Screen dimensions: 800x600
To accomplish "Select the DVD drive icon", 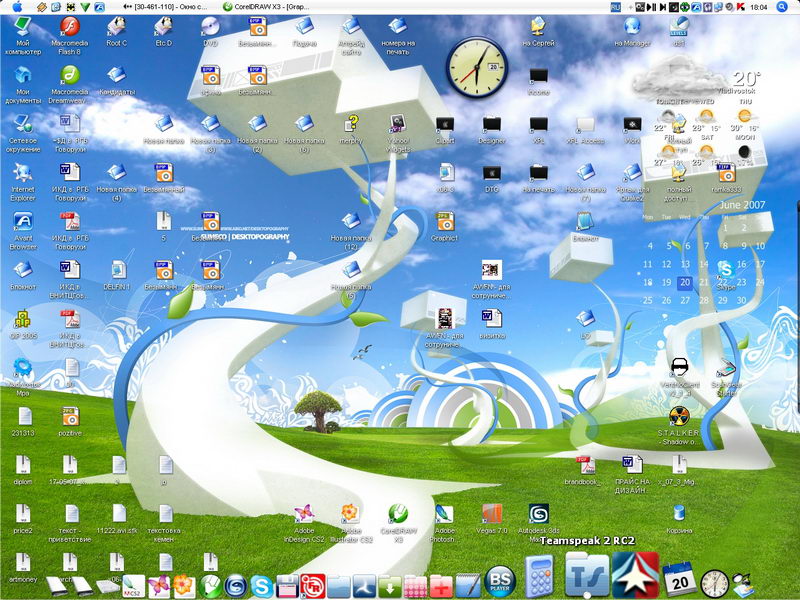I will [x=210, y=32].
